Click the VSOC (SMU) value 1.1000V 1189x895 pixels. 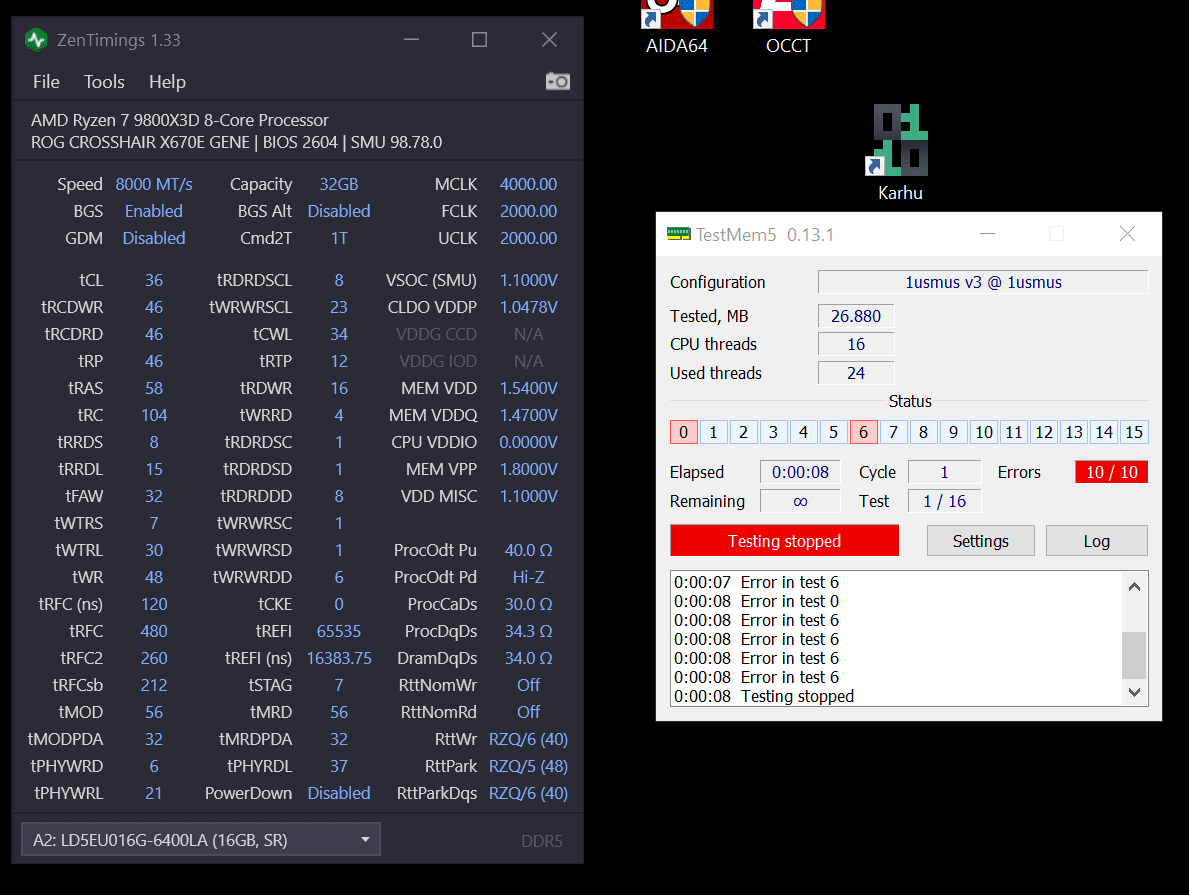click(x=529, y=281)
